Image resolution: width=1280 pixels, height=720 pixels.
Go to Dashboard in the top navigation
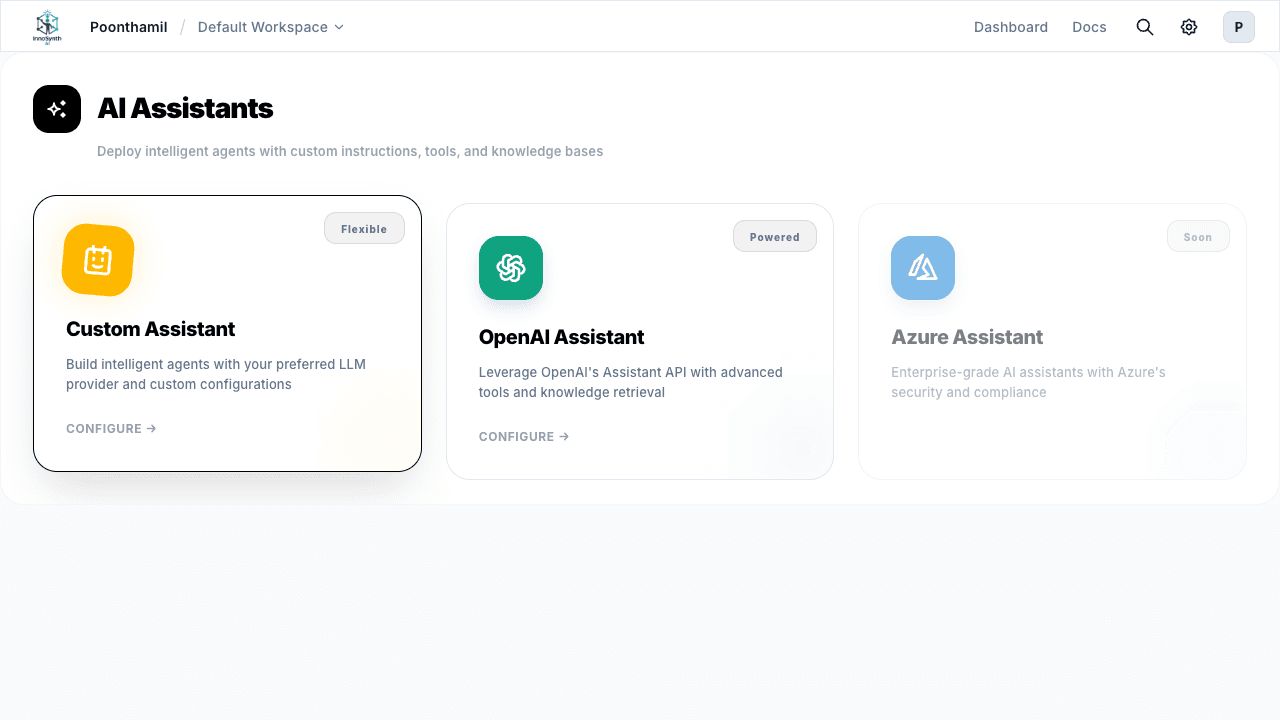pyautogui.click(x=1011, y=27)
